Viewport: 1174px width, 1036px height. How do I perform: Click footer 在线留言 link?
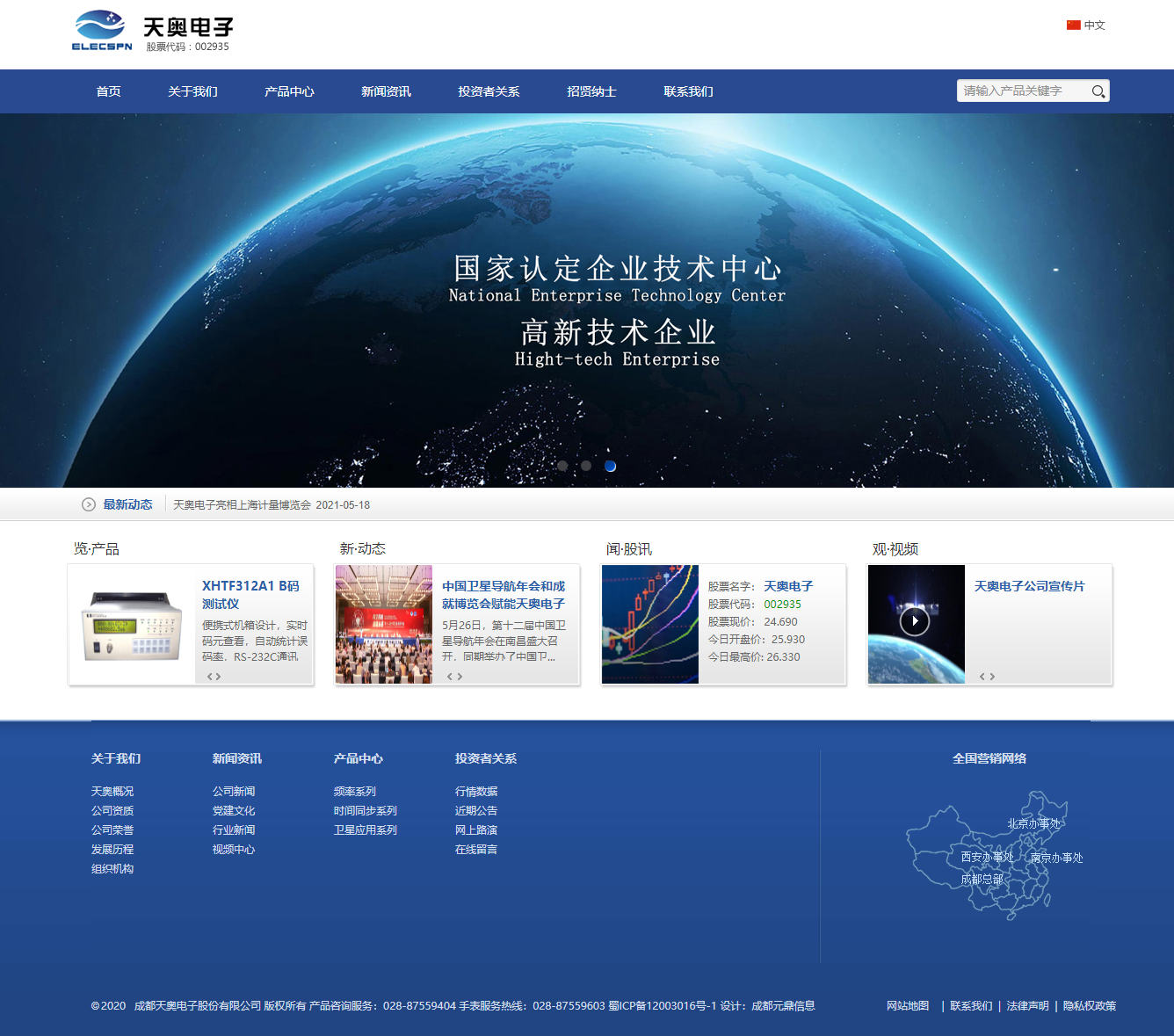(476, 850)
